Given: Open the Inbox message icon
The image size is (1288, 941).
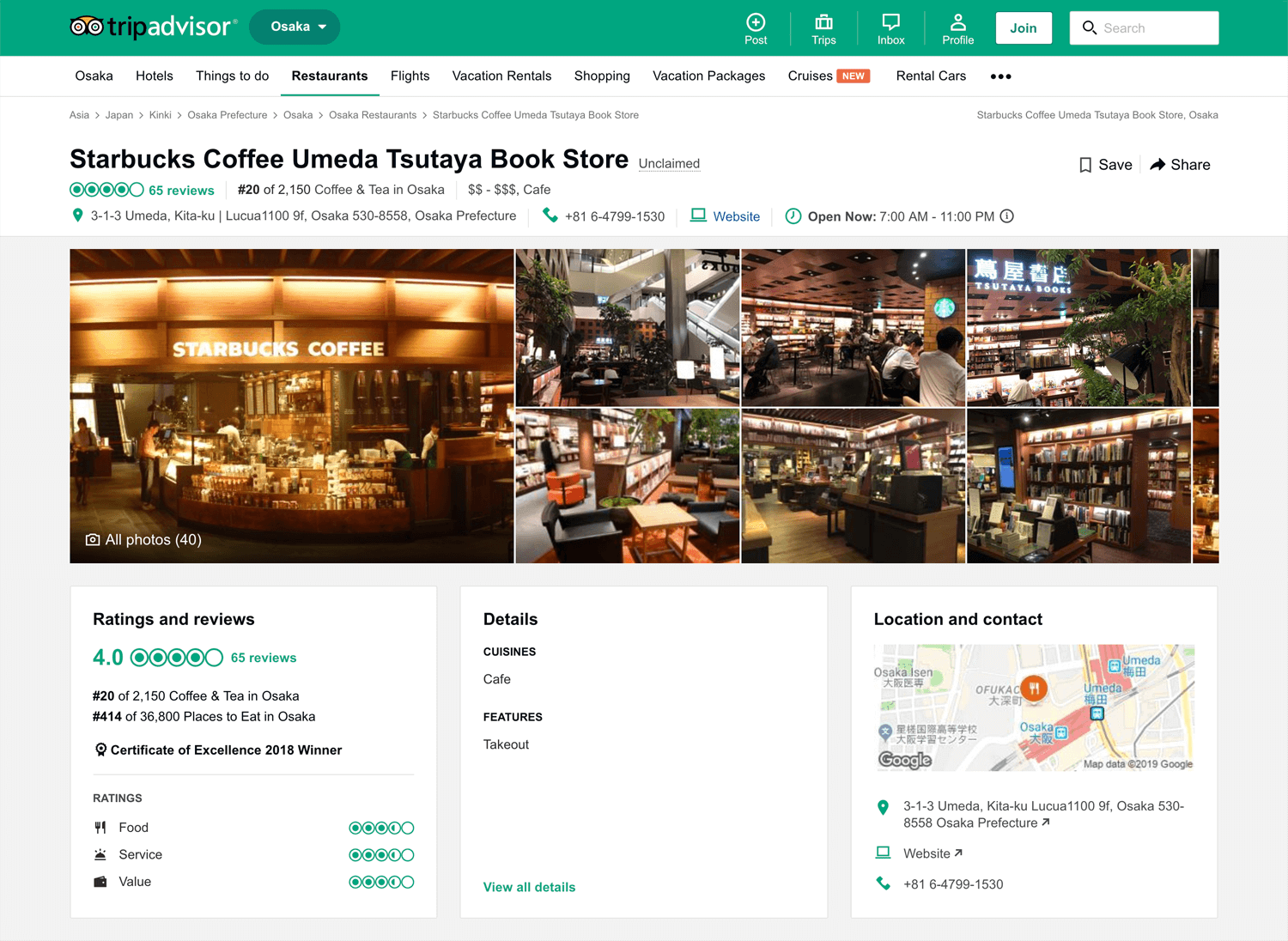Looking at the screenshot, I should [891, 21].
